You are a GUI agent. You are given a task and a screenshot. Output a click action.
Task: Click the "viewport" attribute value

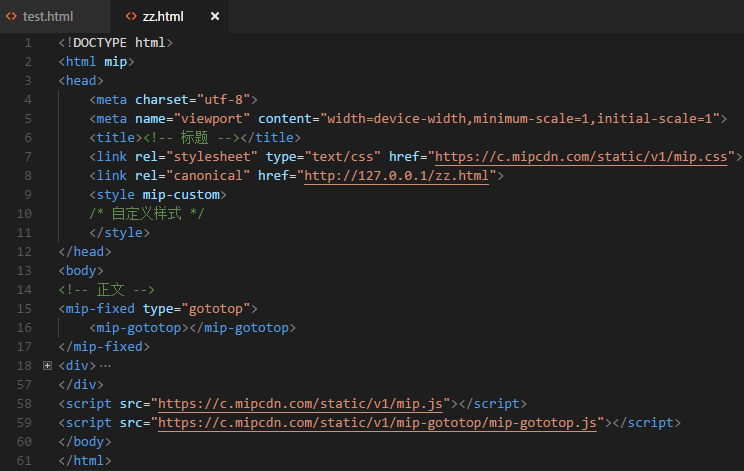pyautogui.click(x=212, y=119)
